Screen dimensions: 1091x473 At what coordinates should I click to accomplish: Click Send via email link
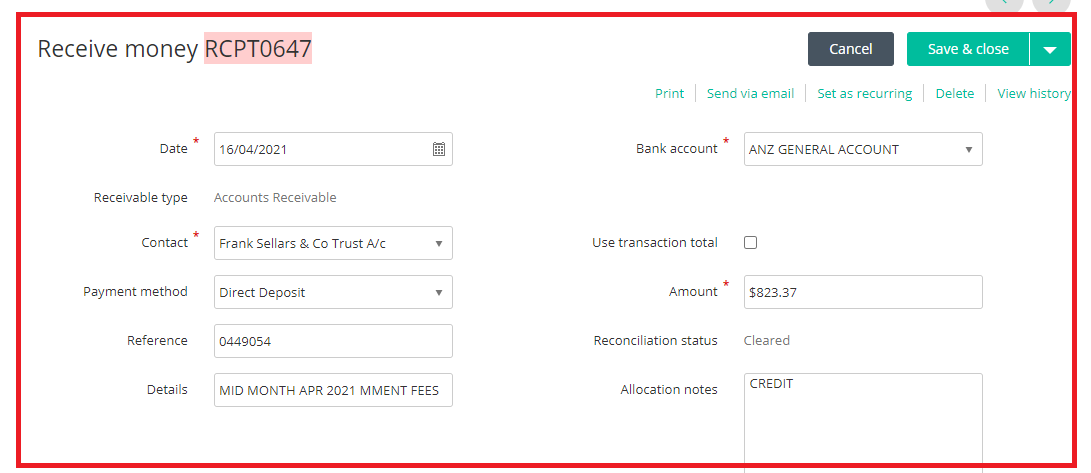pyautogui.click(x=750, y=93)
